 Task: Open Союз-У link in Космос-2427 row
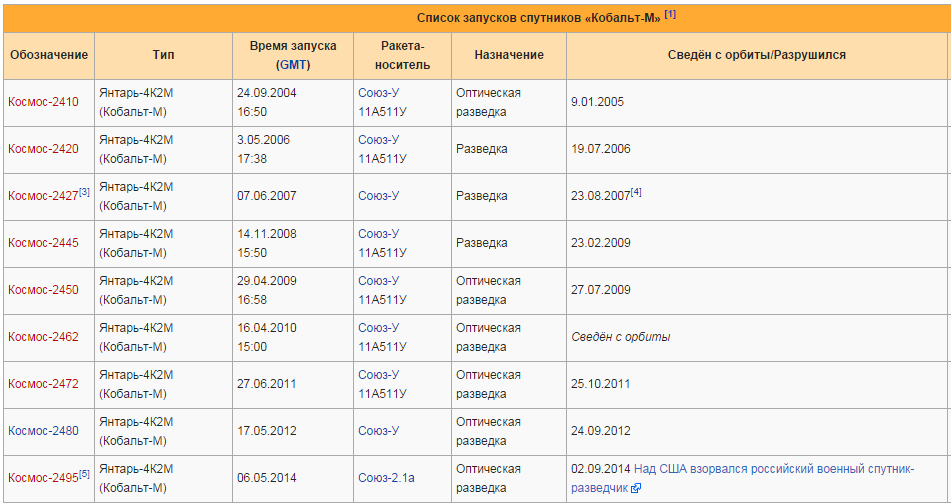(x=378, y=196)
